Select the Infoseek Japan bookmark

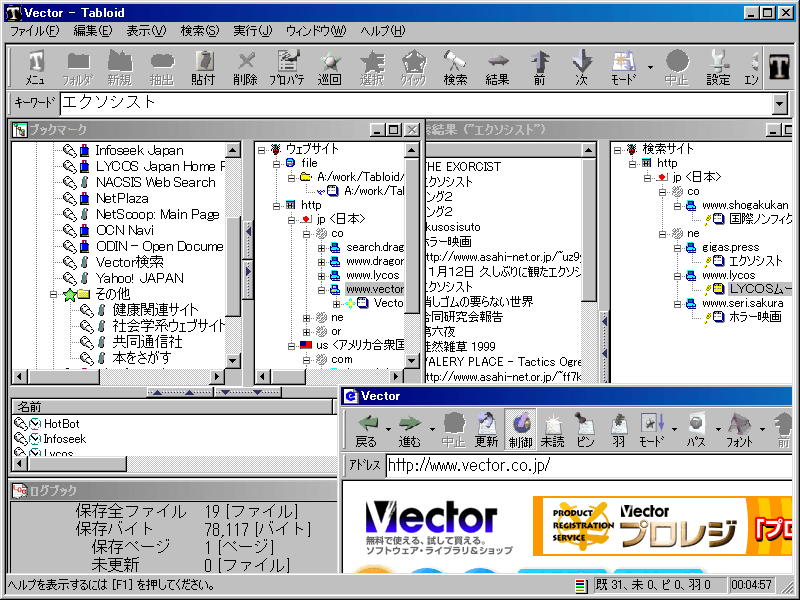[x=139, y=151]
